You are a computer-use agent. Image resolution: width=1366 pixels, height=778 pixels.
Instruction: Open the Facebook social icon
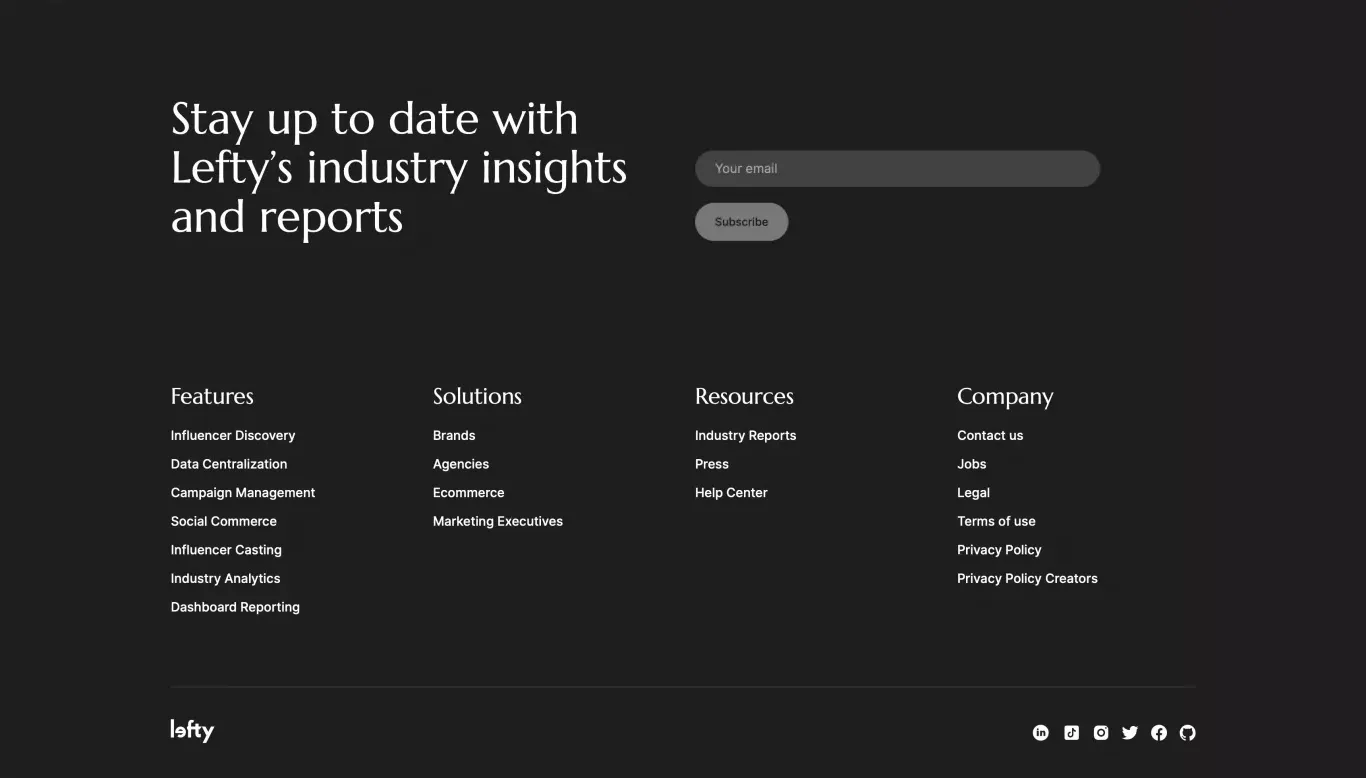(1159, 733)
